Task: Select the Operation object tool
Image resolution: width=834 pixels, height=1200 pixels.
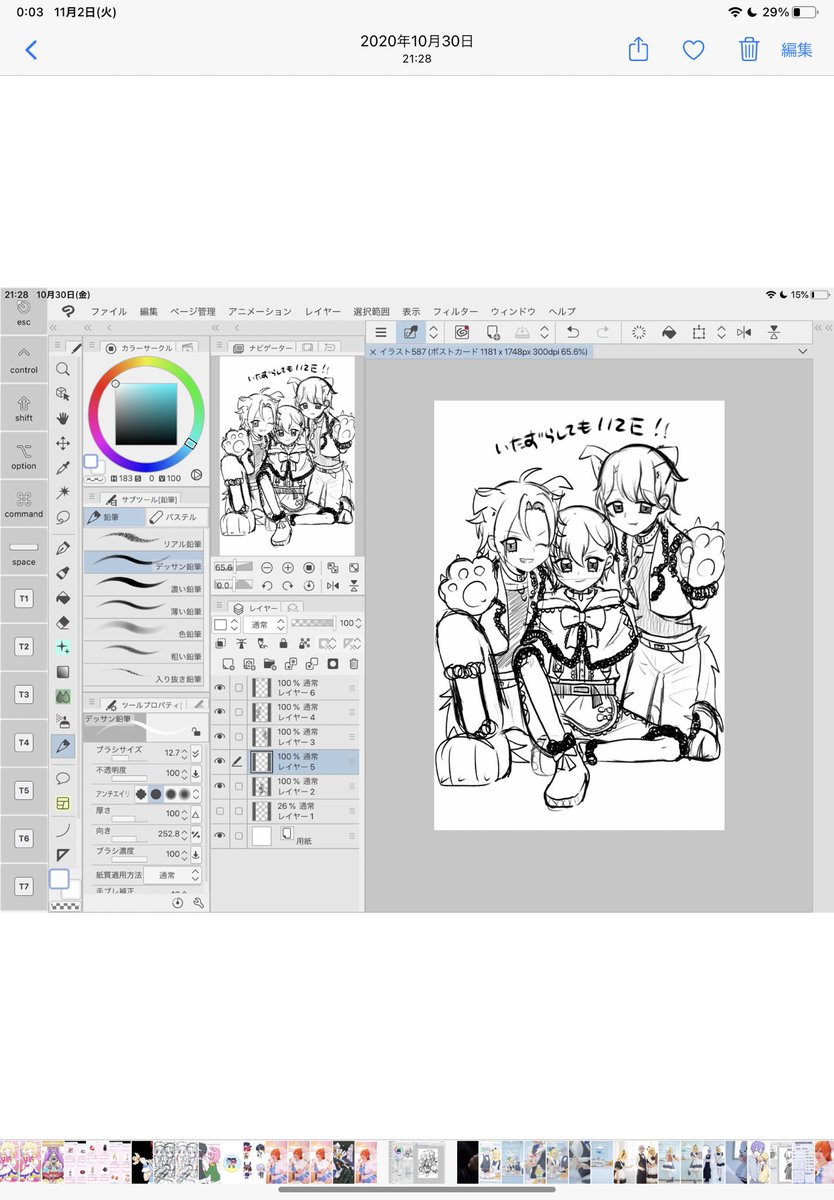Action: coord(63,394)
